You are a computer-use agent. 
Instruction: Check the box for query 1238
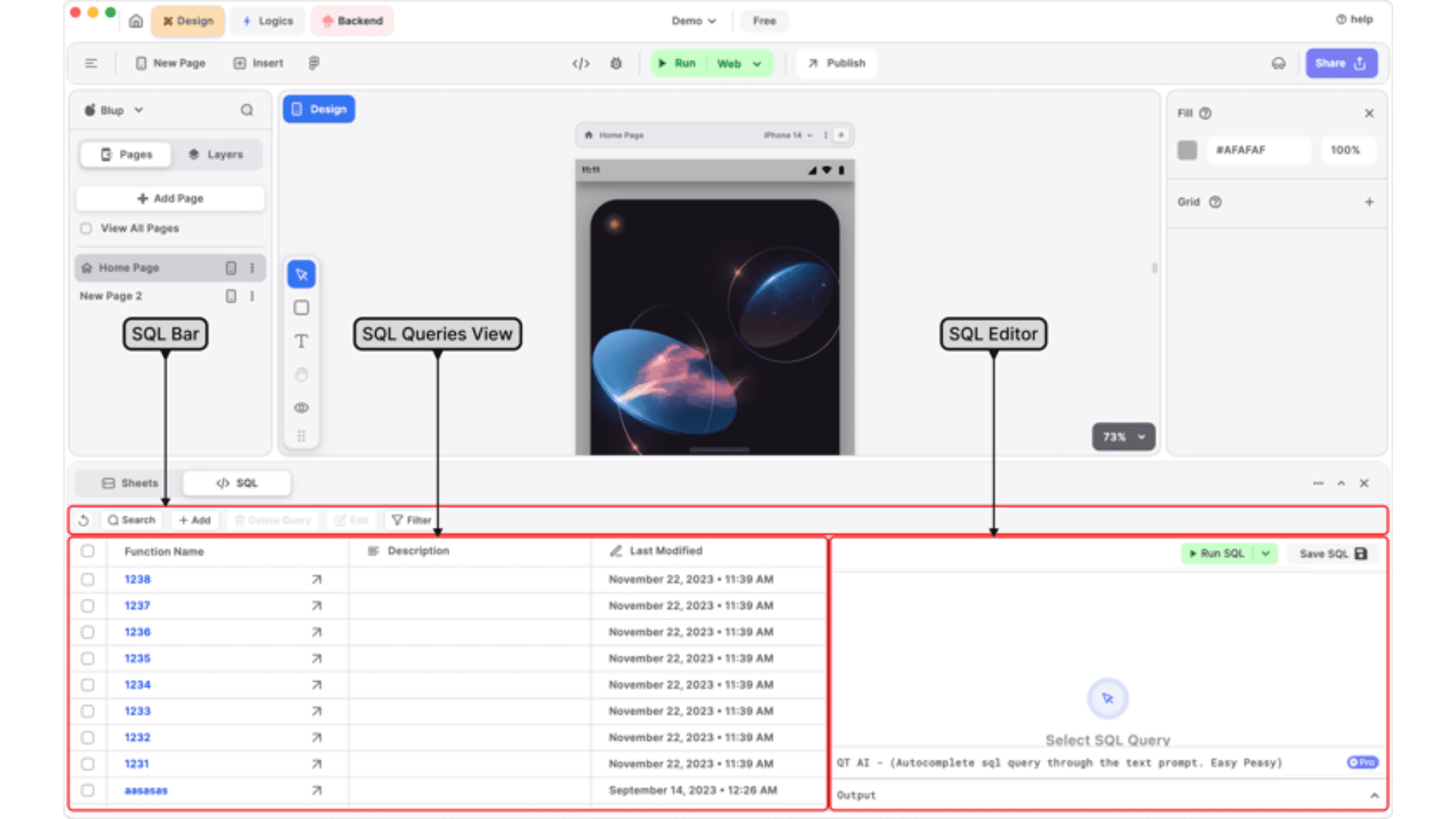(88, 579)
